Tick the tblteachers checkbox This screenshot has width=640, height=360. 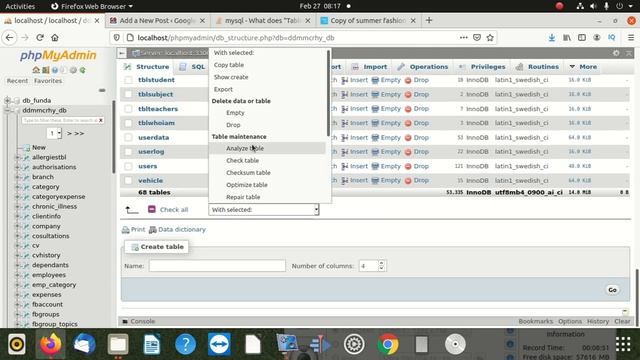click(129, 109)
